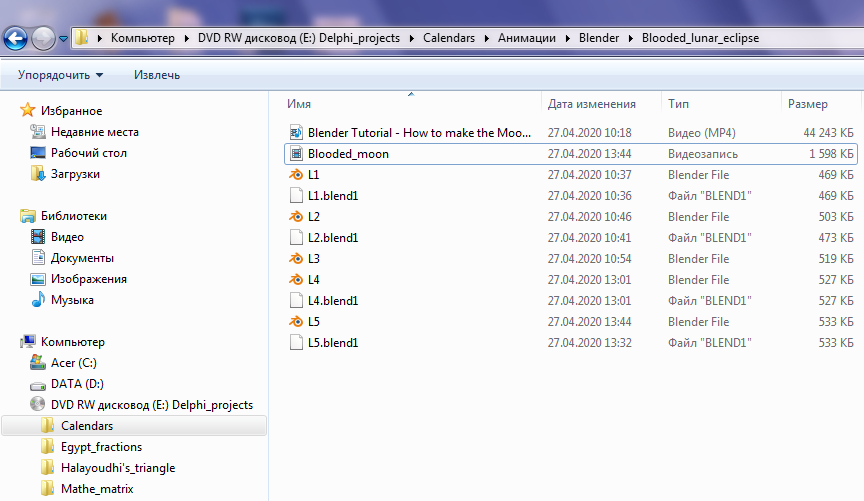This screenshot has height=501, width=864.
Task: Click the video icon of Blooded_moon
Action: point(296,154)
